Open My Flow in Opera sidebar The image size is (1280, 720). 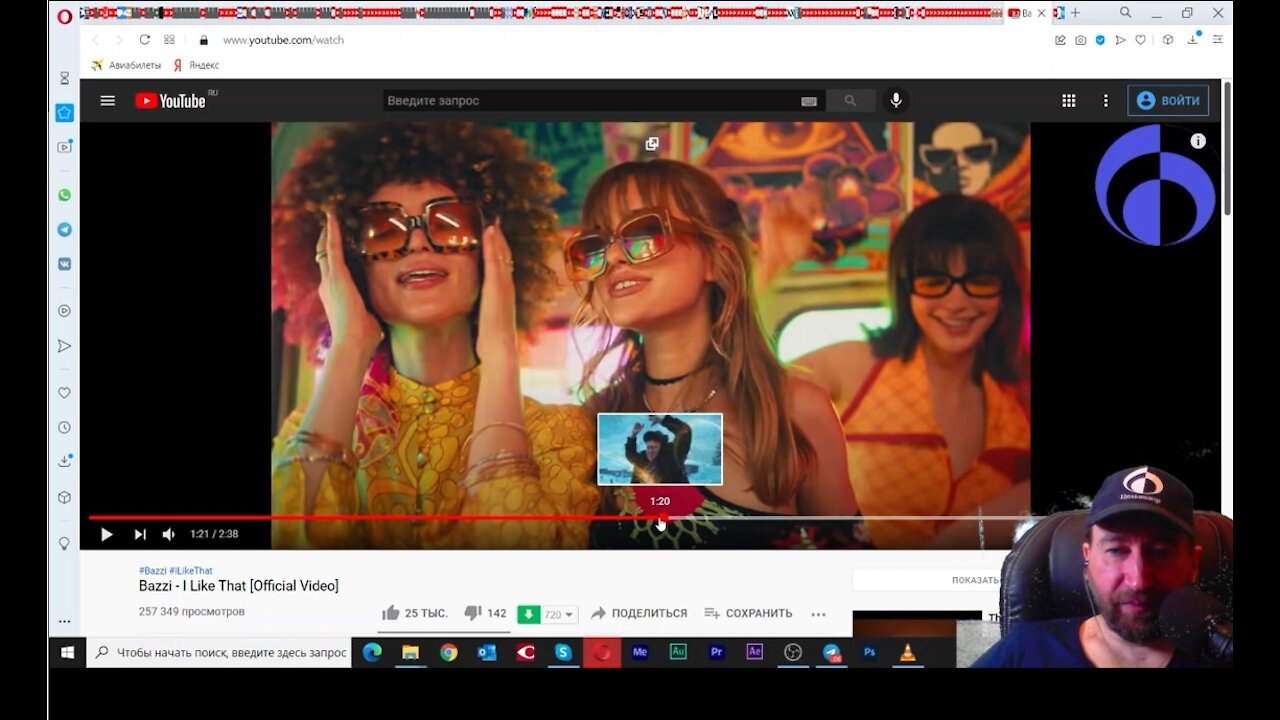coord(64,346)
